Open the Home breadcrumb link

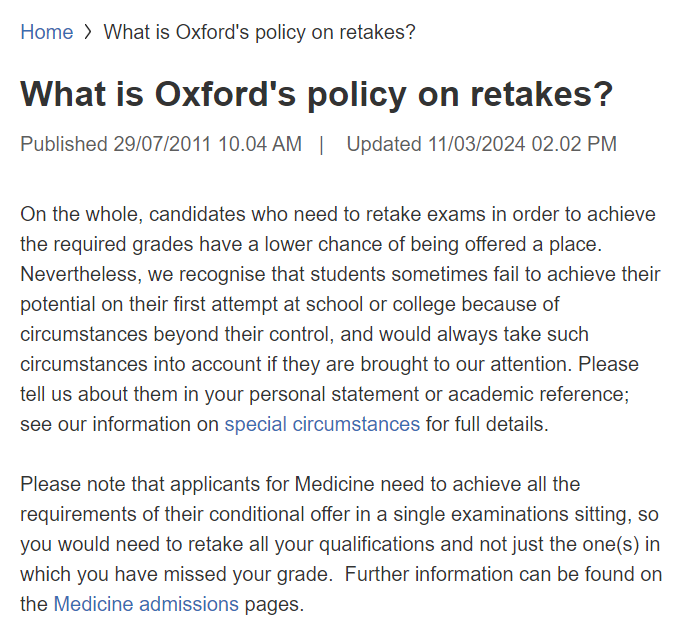click(x=46, y=32)
